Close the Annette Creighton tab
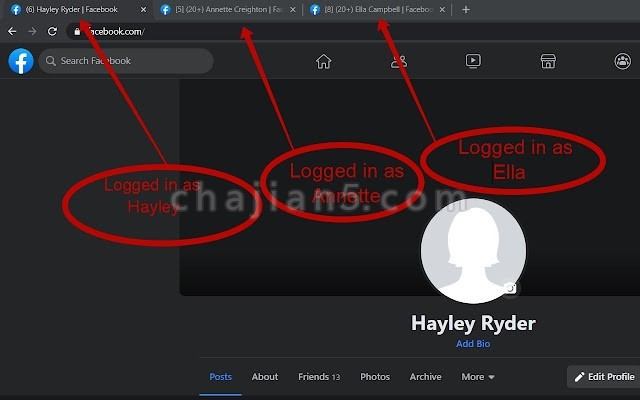The width and height of the screenshot is (640, 400). (293, 9)
